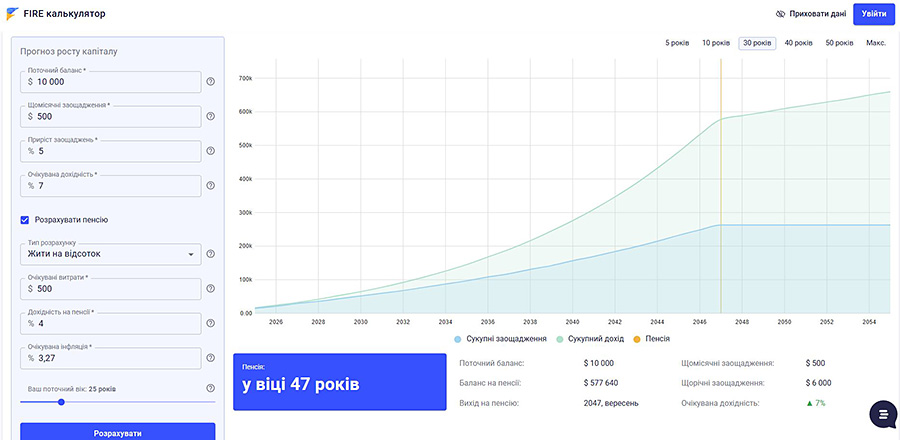Click the FIRE калькулятор logo icon

[12, 14]
